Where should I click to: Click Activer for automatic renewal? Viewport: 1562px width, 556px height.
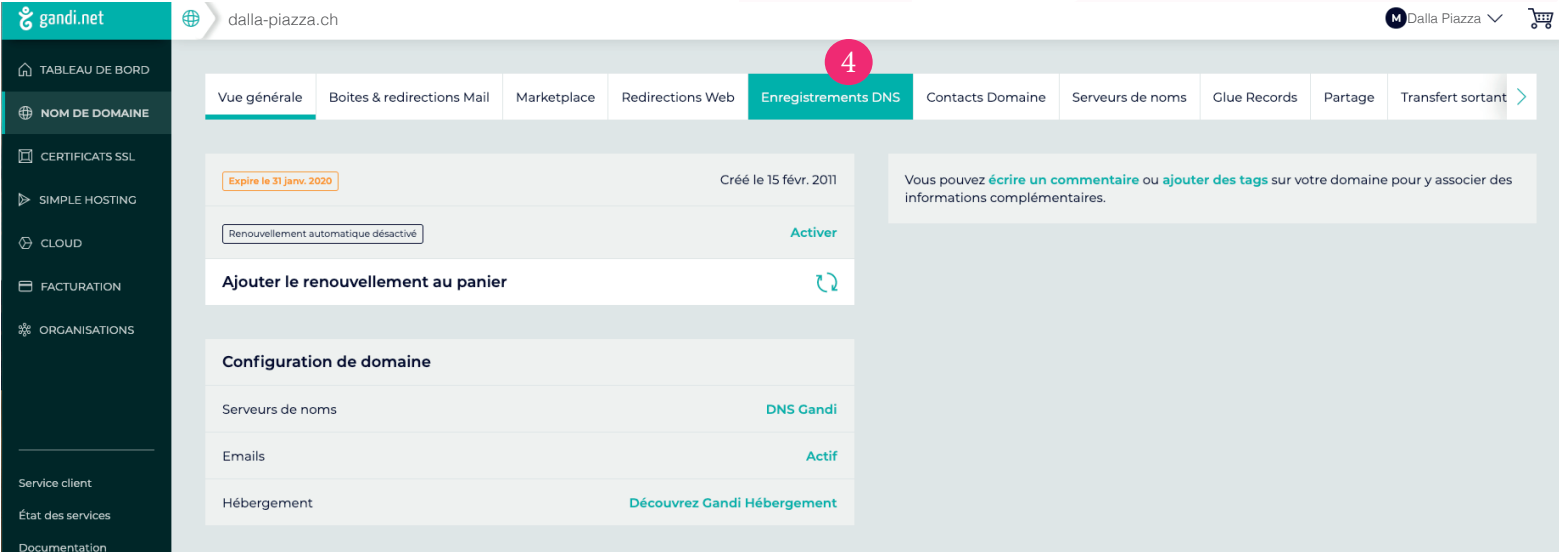click(x=813, y=232)
